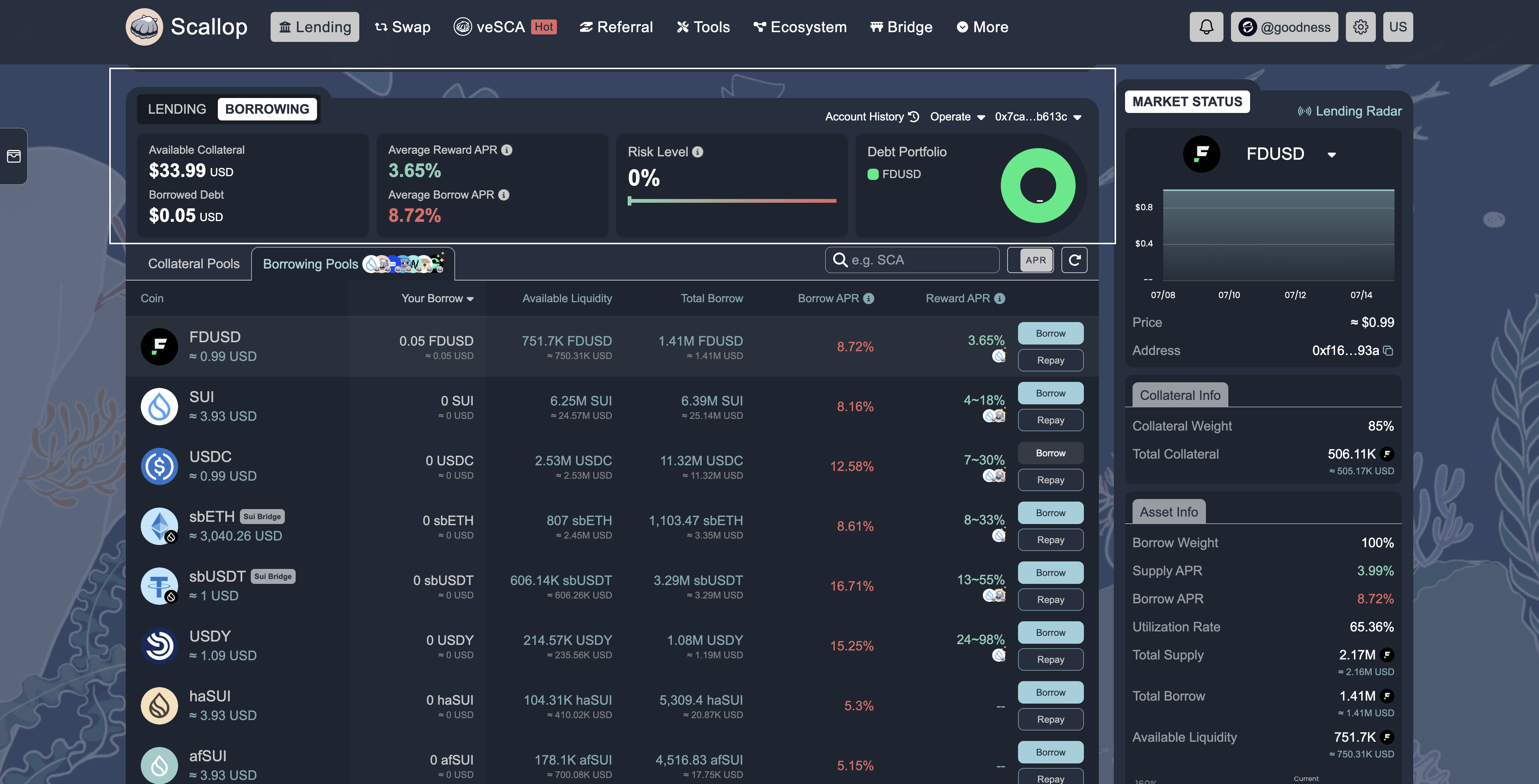Open the notifications bell
Image resolution: width=1539 pixels, height=784 pixels.
coord(1206,27)
